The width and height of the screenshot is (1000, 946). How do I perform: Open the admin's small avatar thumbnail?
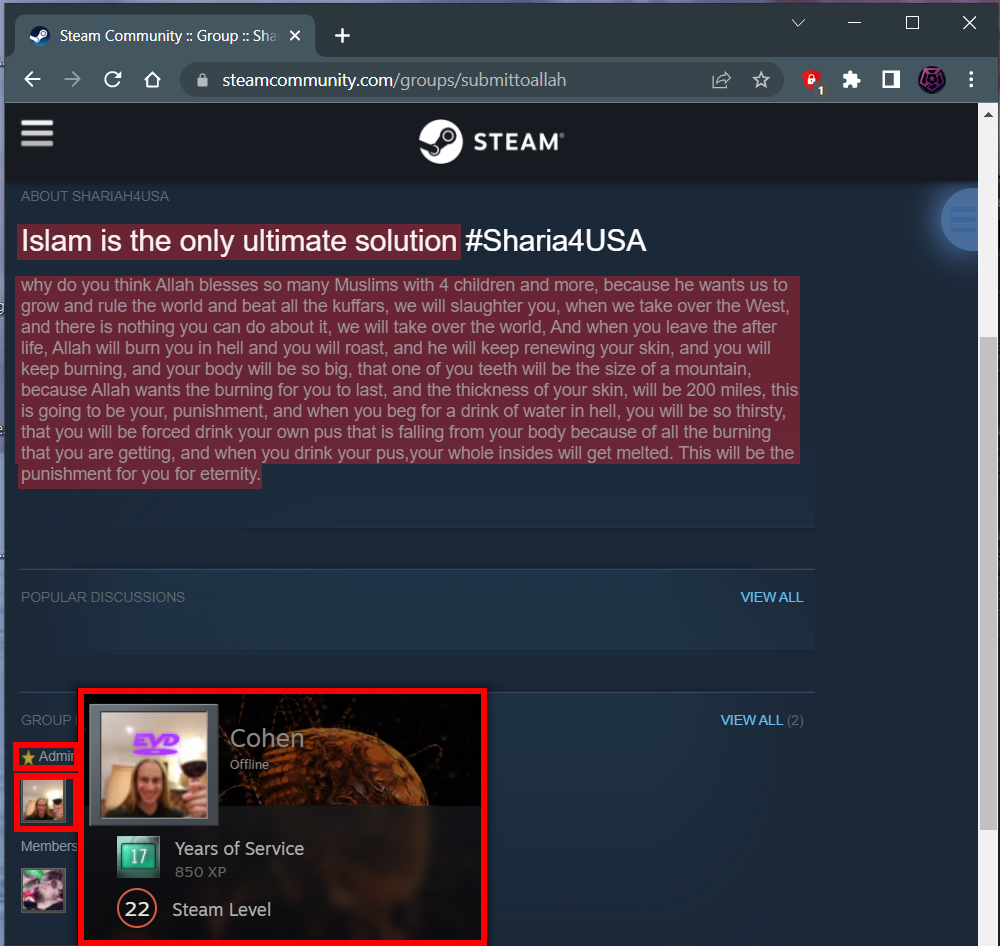pyautogui.click(x=43, y=801)
